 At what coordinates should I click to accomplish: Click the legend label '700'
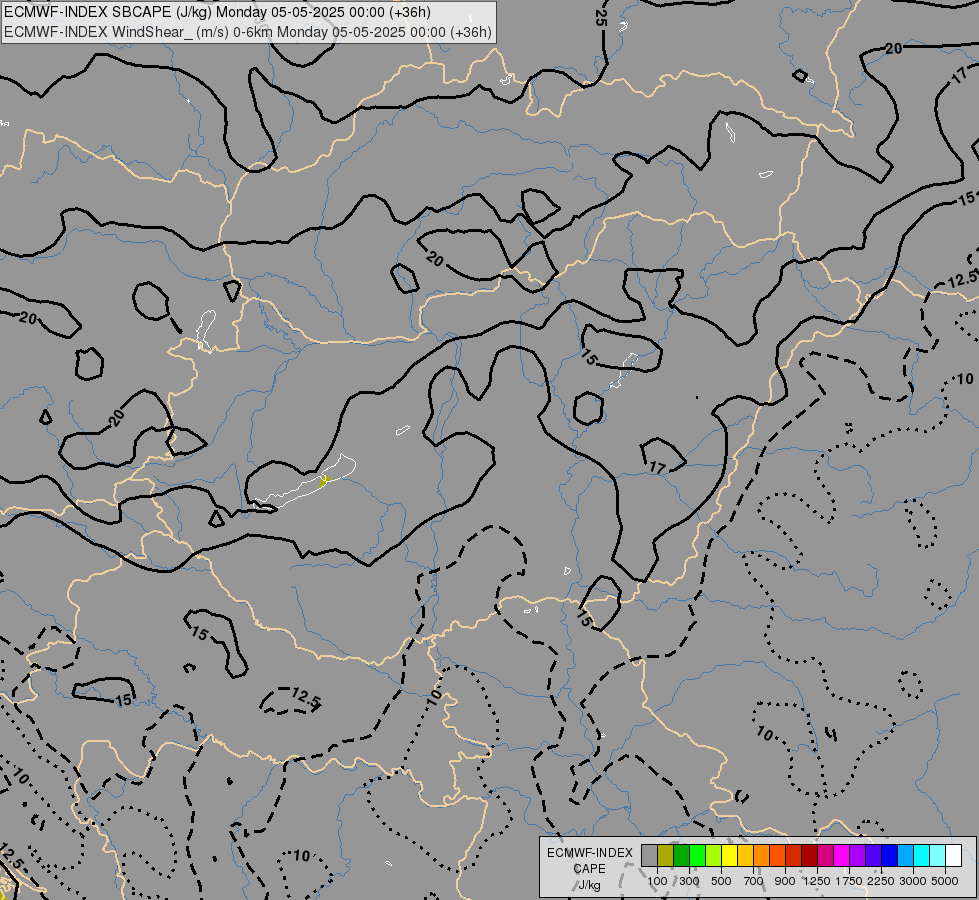(x=754, y=881)
